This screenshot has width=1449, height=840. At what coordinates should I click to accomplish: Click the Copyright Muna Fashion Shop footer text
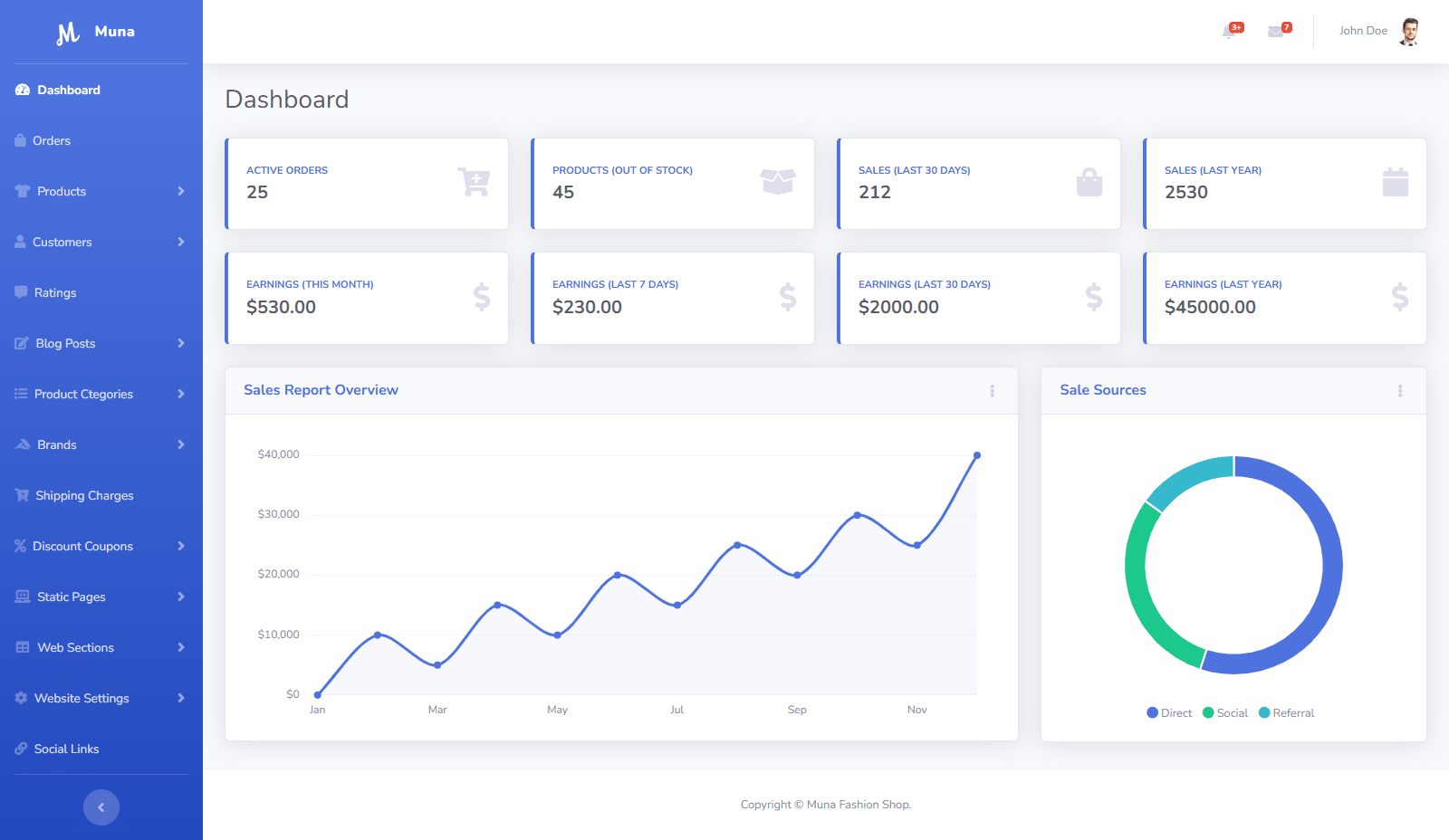click(826, 805)
